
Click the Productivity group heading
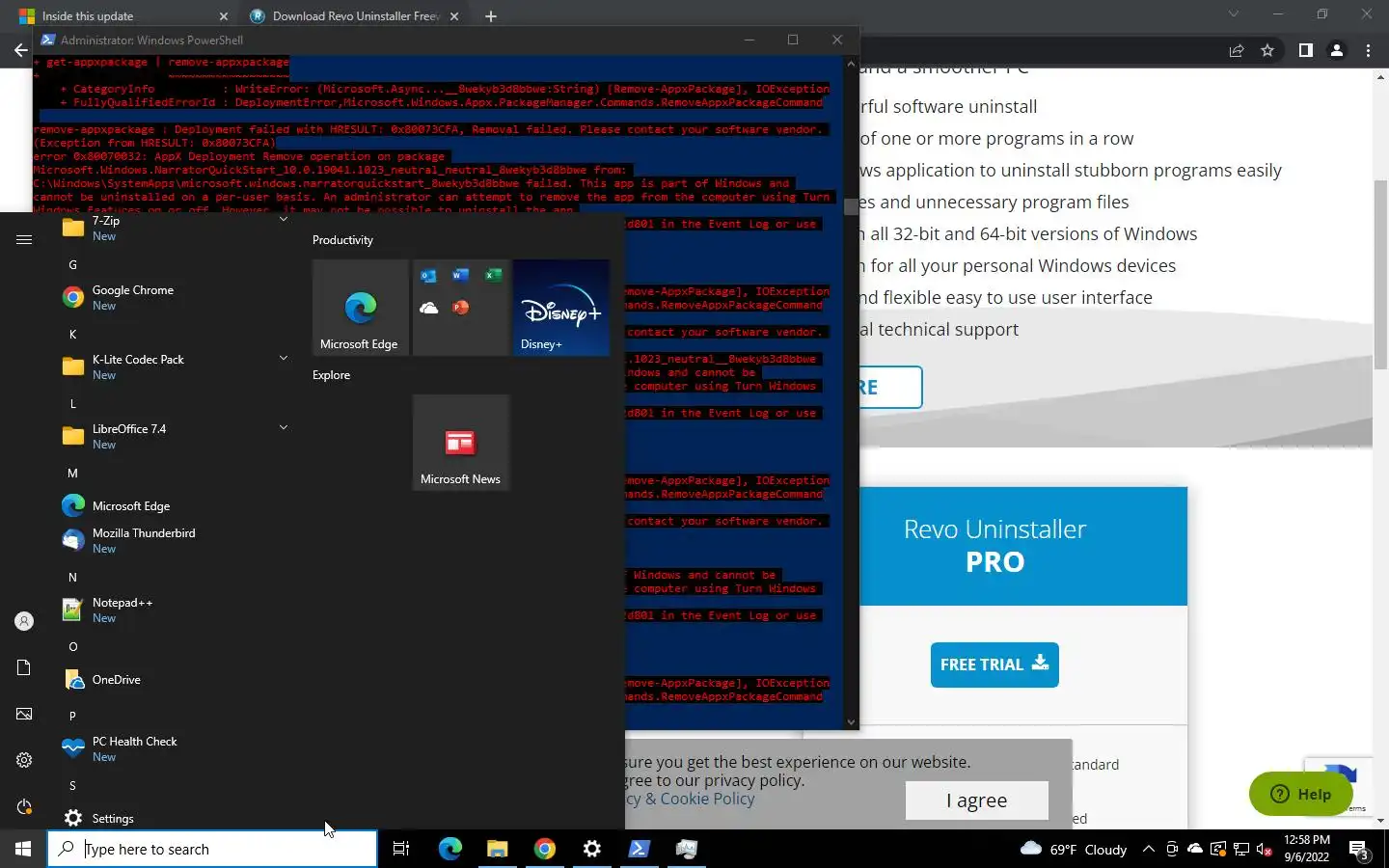pyautogui.click(x=342, y=240)
